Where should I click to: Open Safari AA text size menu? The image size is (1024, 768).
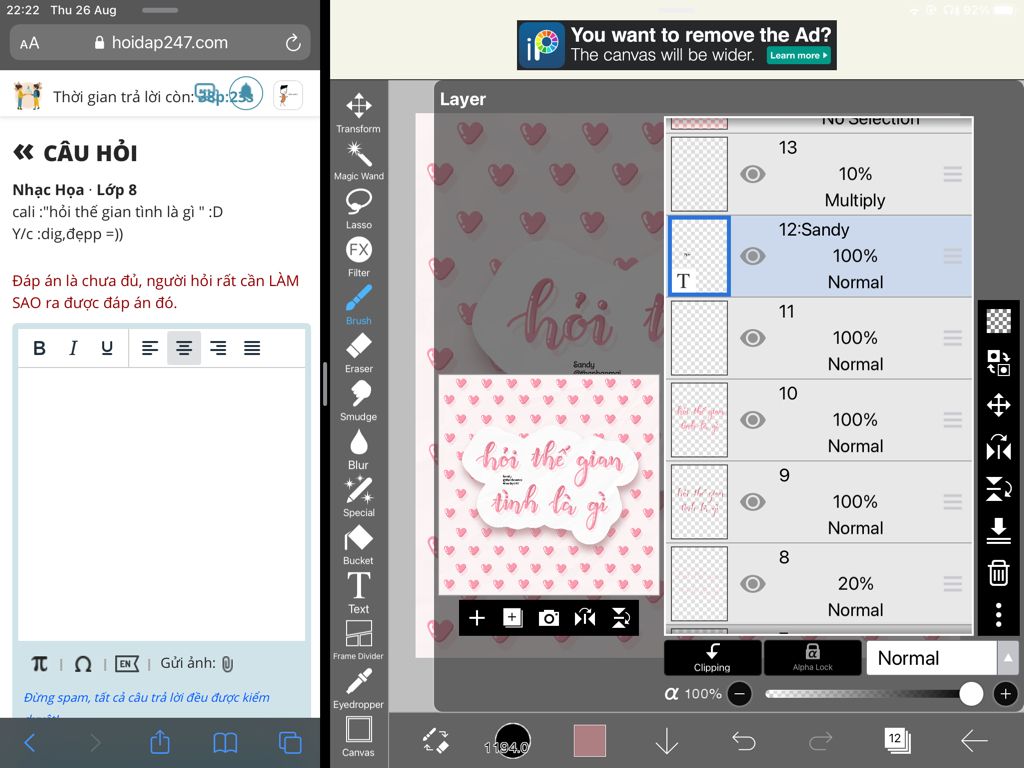click(x=29, y=43)
